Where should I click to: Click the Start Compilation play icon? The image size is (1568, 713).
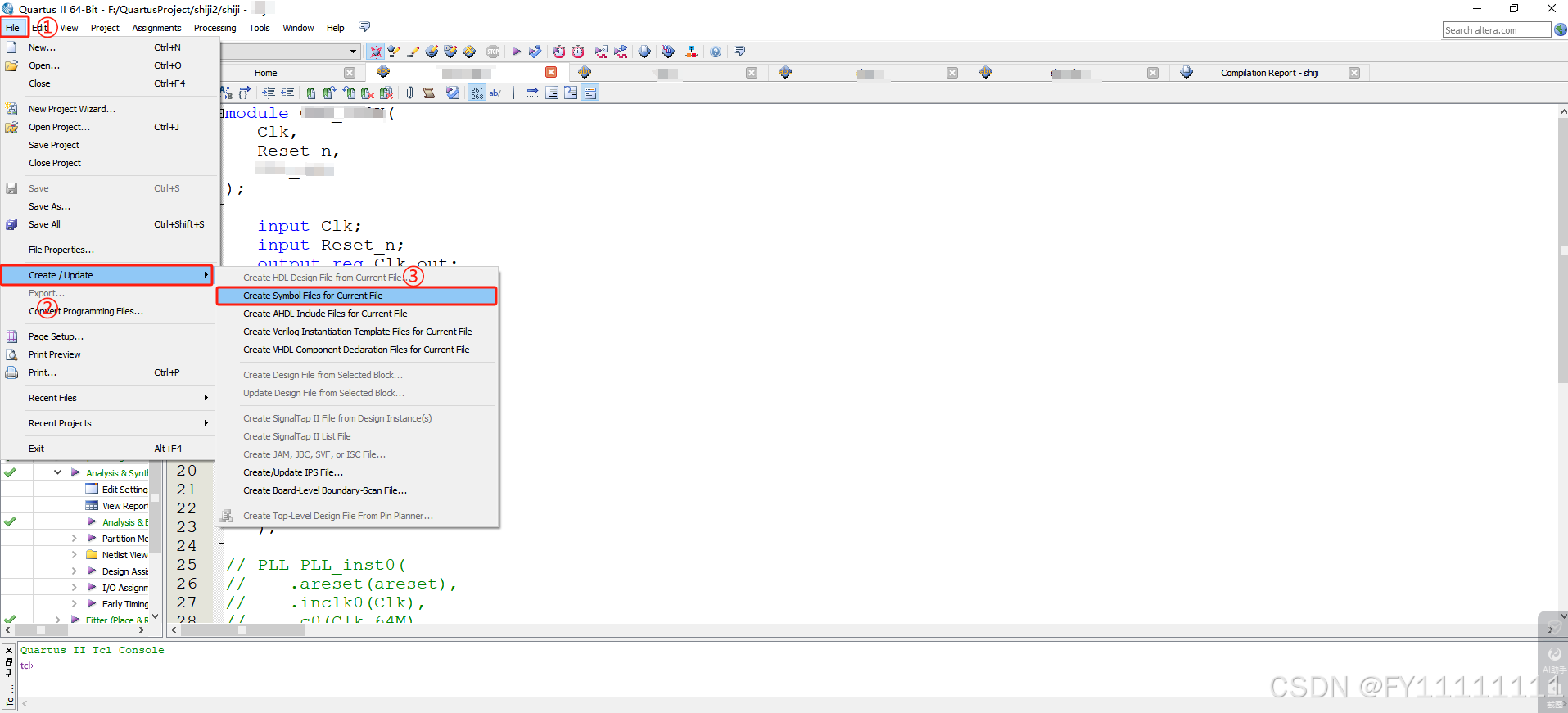click(517, 52)
